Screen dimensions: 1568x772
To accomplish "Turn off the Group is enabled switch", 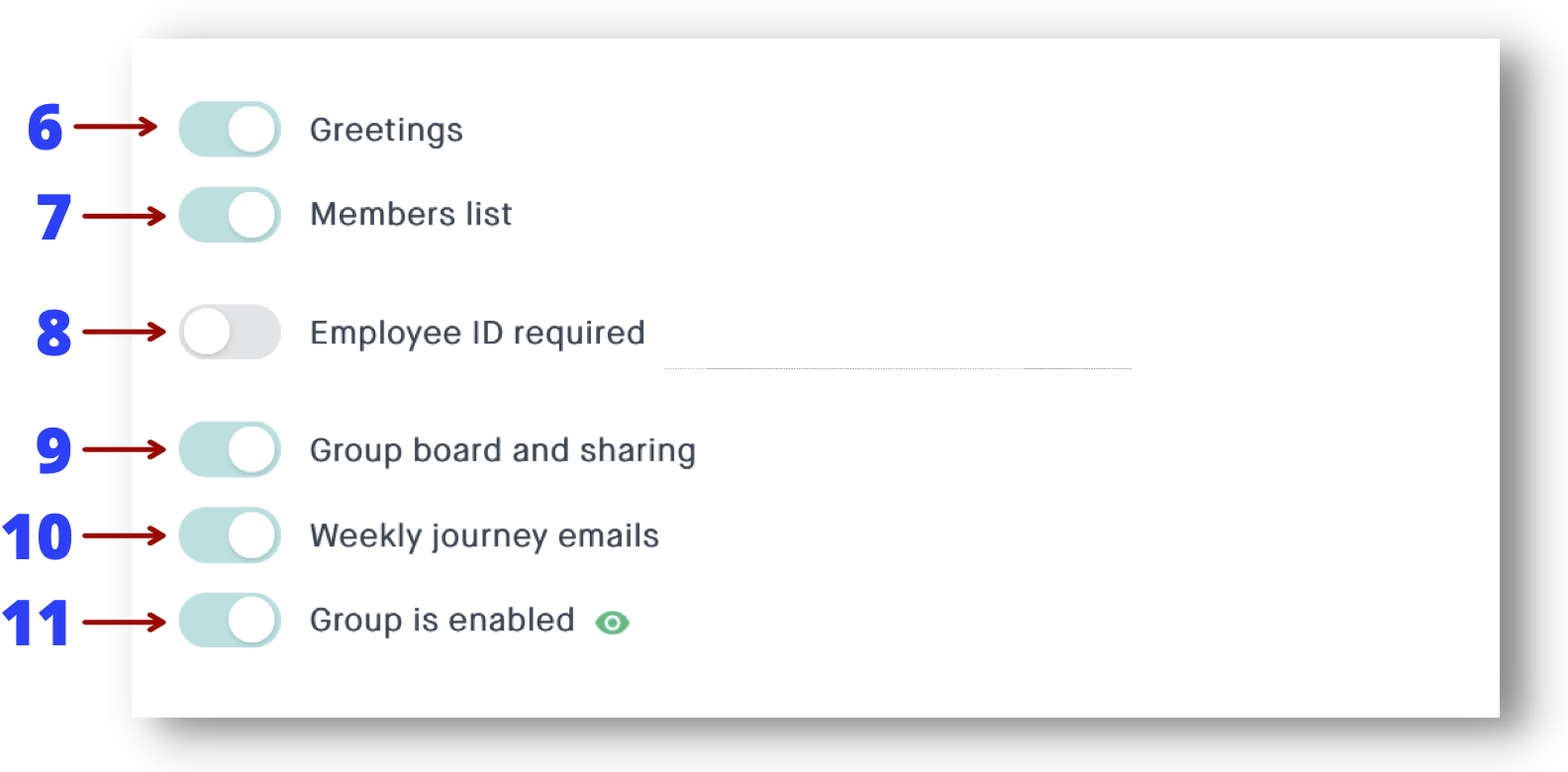I will pos(230,621).
